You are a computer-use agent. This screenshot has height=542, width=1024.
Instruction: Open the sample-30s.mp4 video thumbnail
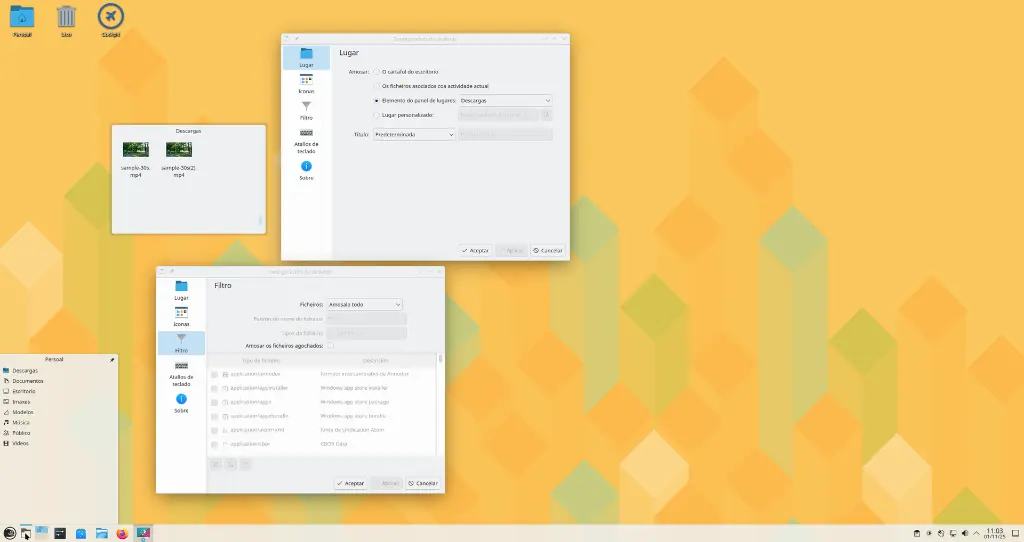click(136, 150)
